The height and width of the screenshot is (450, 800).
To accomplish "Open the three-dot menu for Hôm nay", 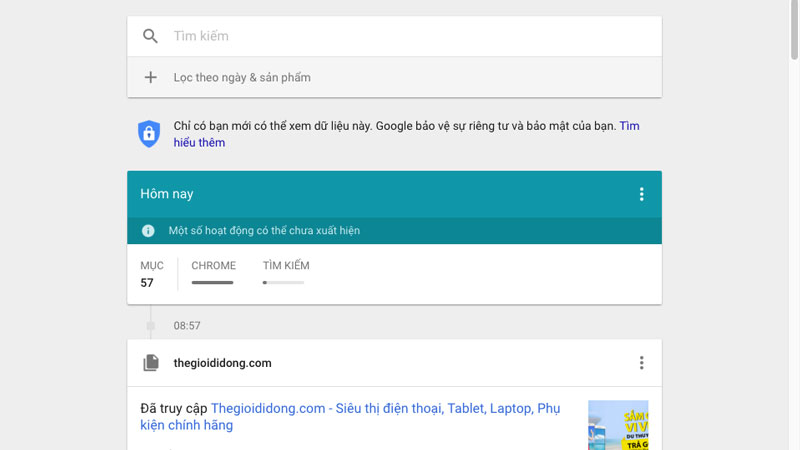I will point(641,194).
